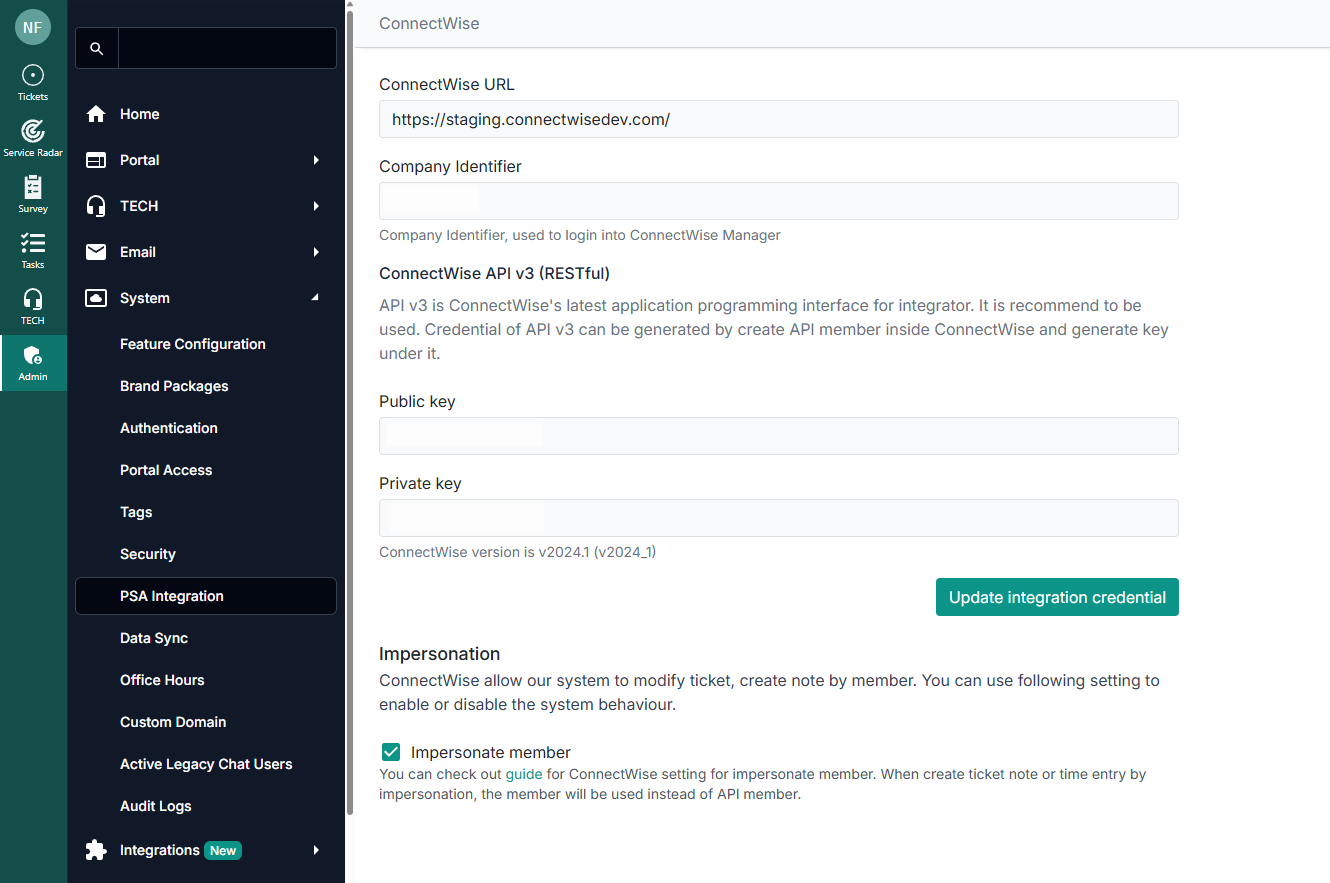The width and height of the screenshot is (1330, 883).
Task: Select Data Sync in System menu
Action: (x=154, y=638)
